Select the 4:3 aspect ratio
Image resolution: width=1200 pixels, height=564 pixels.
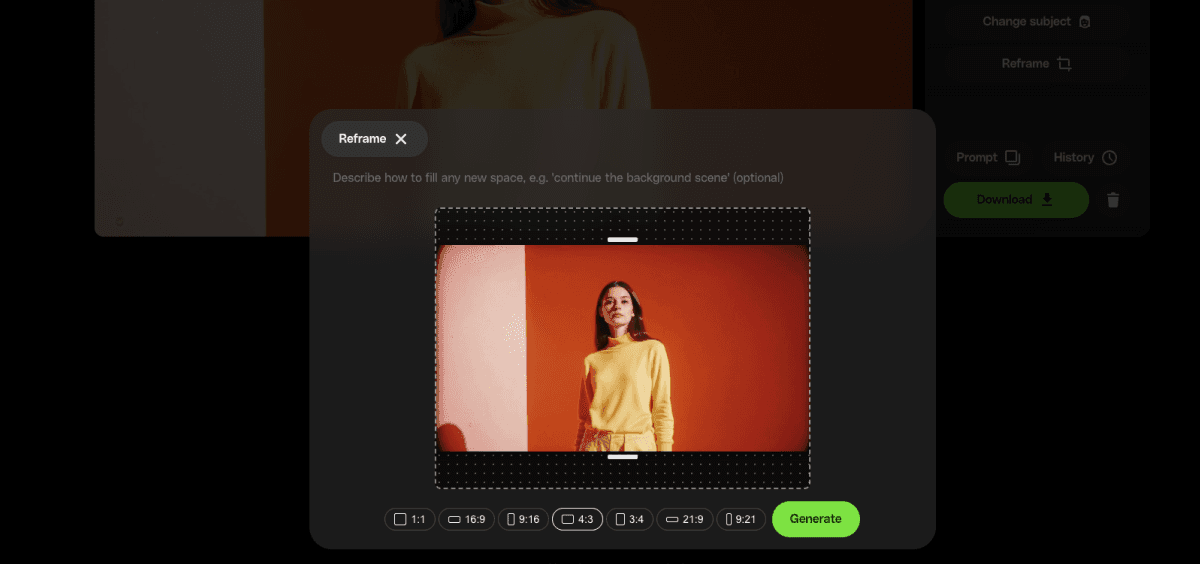click(x=577, y=519)
